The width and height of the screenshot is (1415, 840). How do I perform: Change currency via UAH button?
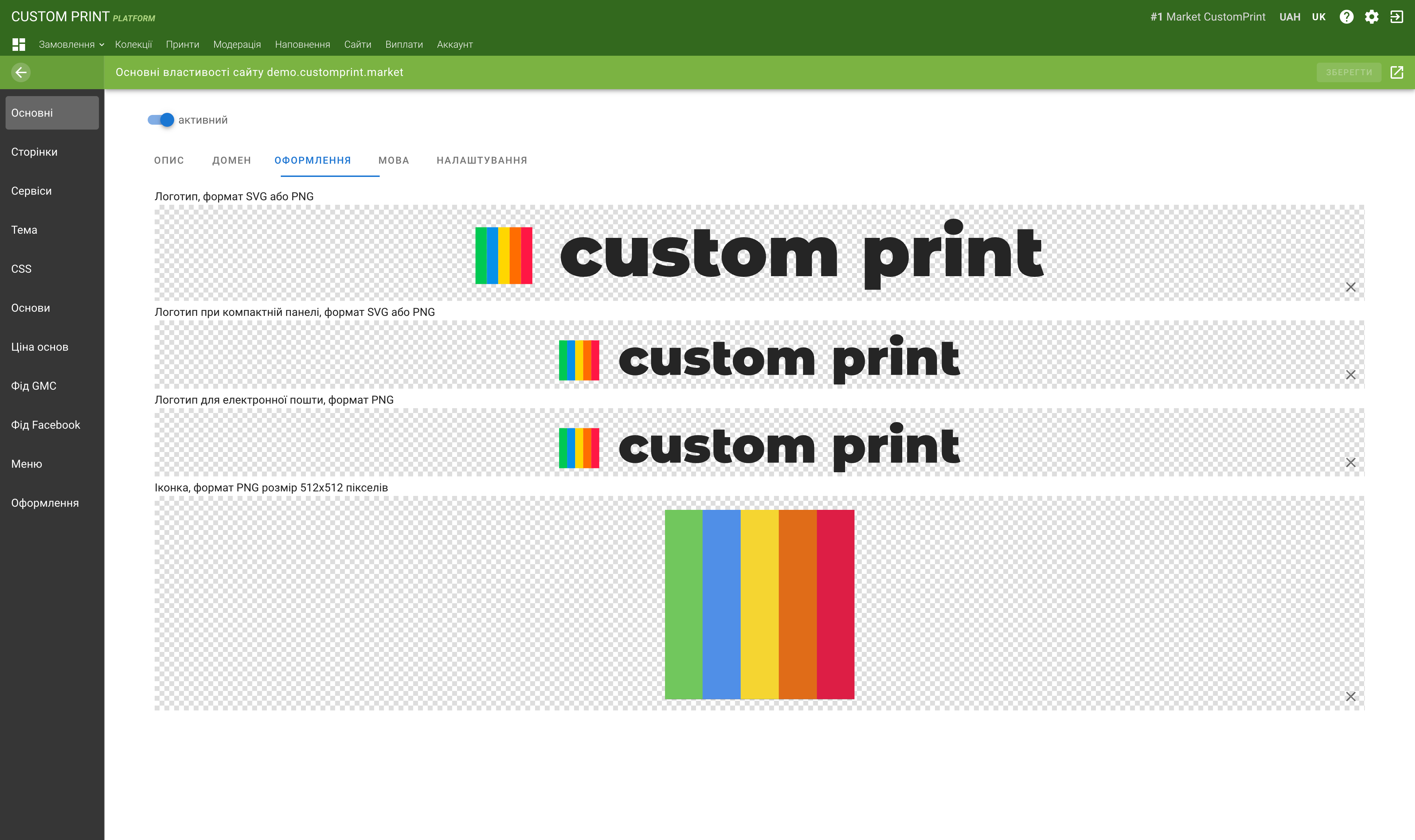pyautogui.click(x=1289, y=17)
